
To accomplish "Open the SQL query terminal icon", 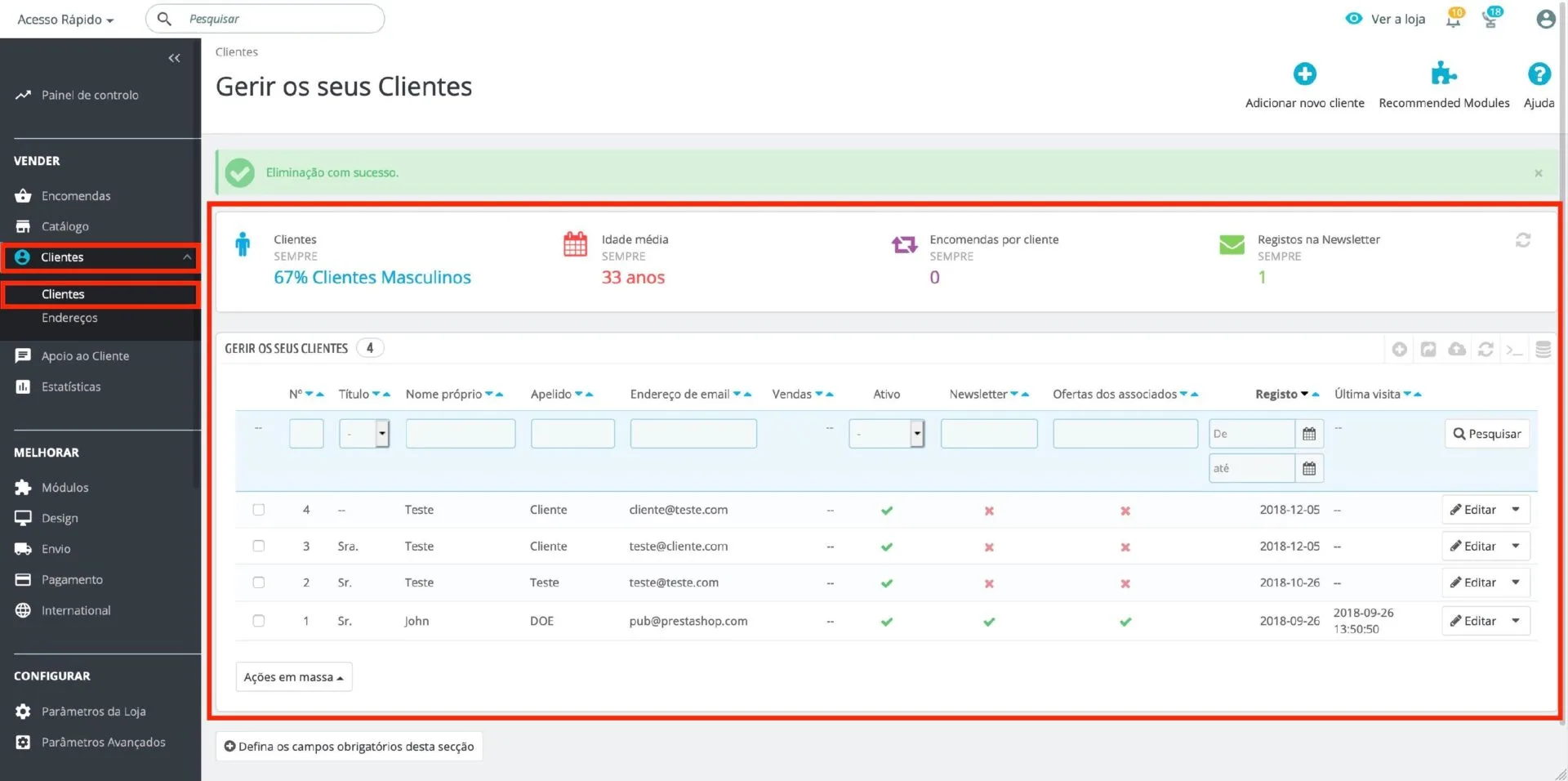I will click(1514, 350).
